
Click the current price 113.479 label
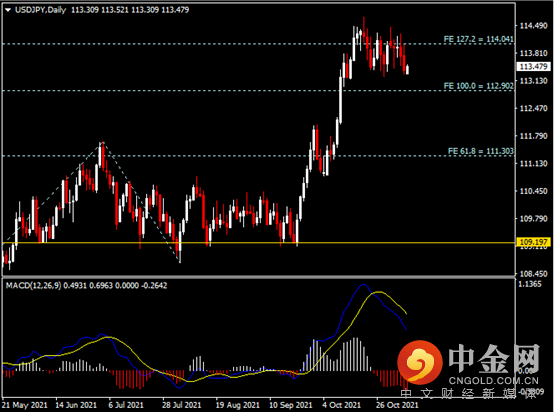[x=534, y=66]
